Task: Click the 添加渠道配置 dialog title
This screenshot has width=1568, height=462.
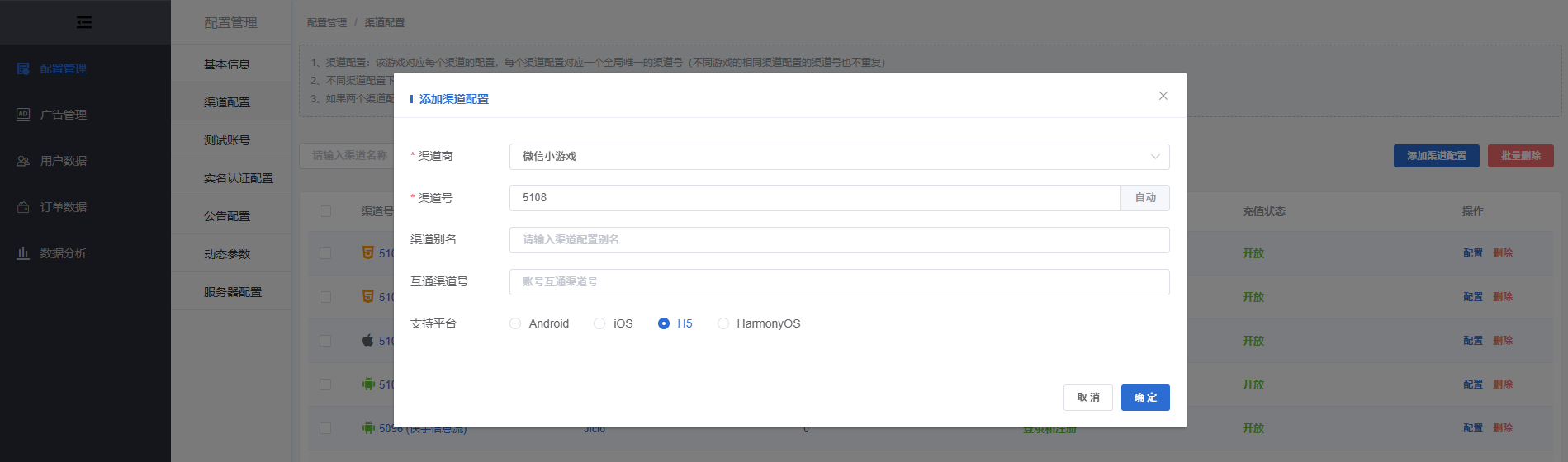Action: pyautogui.click(x=454, y=99)
